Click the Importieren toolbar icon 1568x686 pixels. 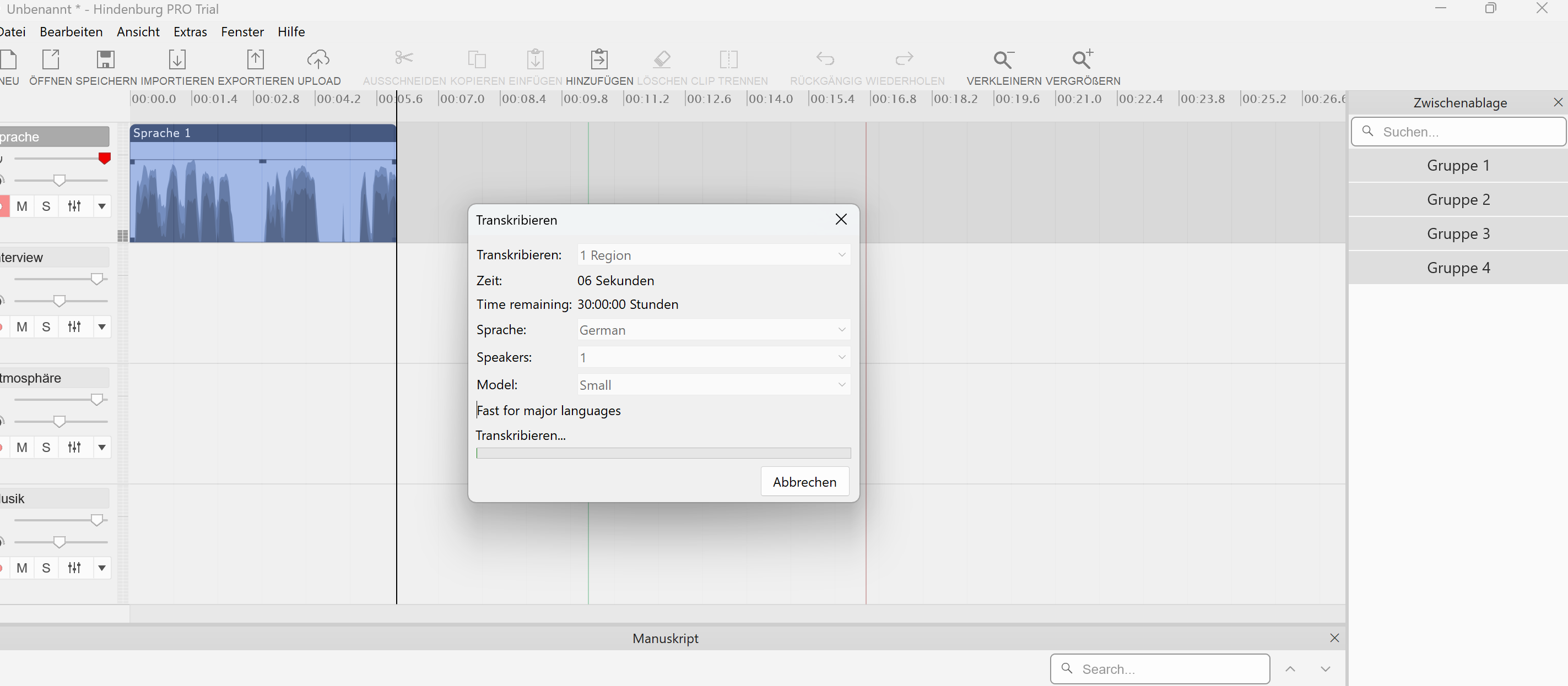point(177,59)
